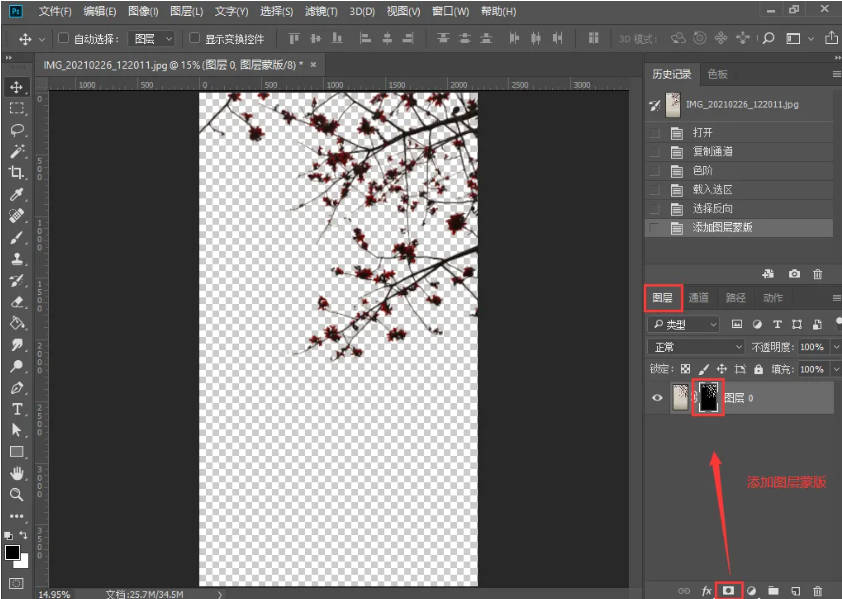Pick the Rectangle shape tool
The height and width of the screenshot is (599, 842).
(17, 451)
